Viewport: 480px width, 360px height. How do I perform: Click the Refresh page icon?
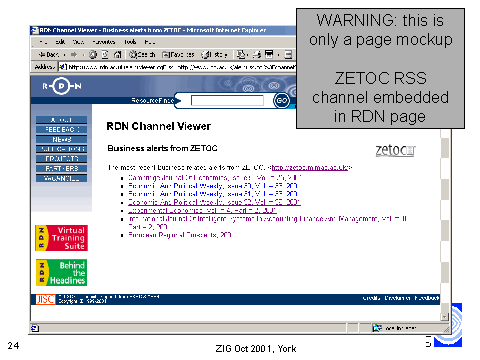(105, 54)
